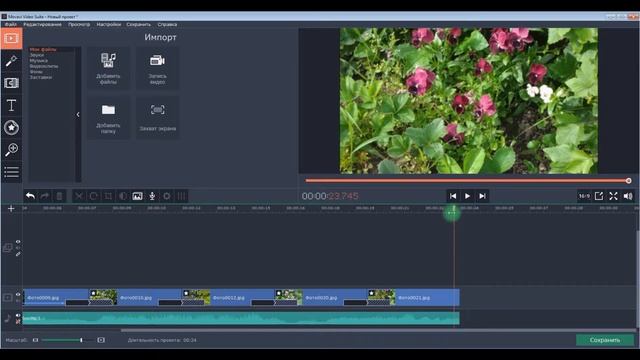Select Музыка category

click(38, 60)
